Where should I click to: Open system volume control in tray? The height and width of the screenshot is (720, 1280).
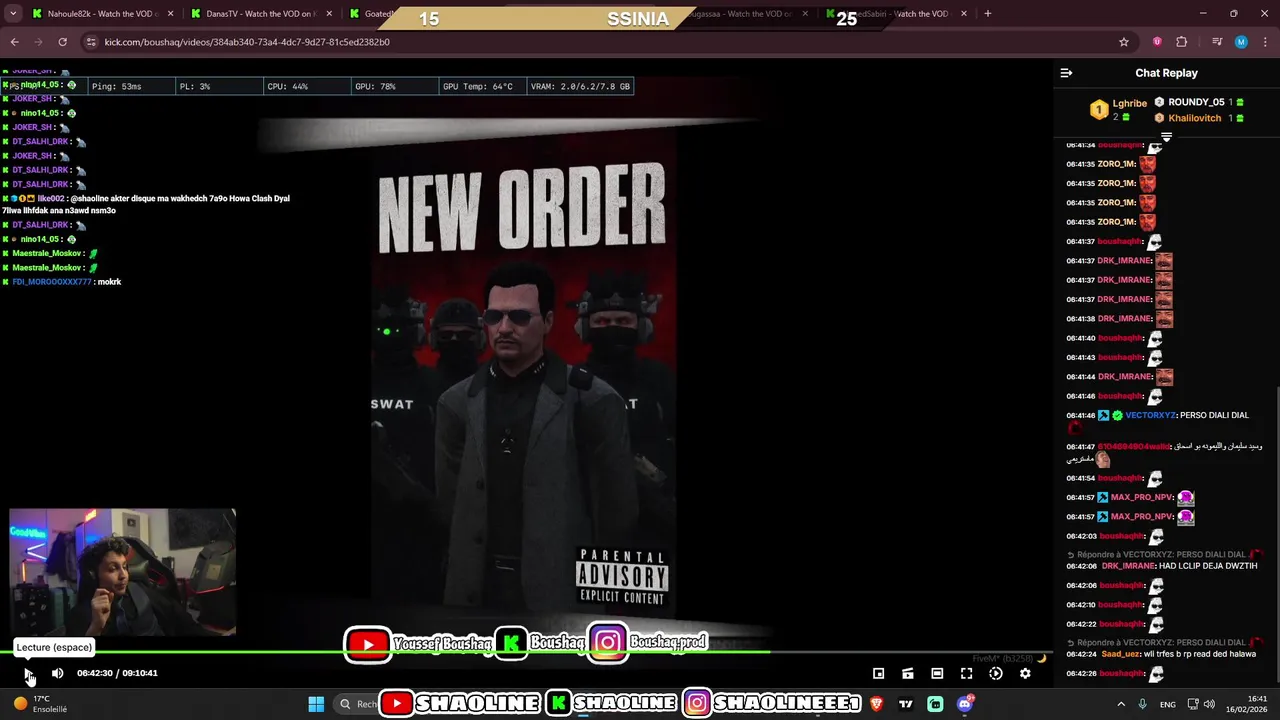coord(1209,704)
